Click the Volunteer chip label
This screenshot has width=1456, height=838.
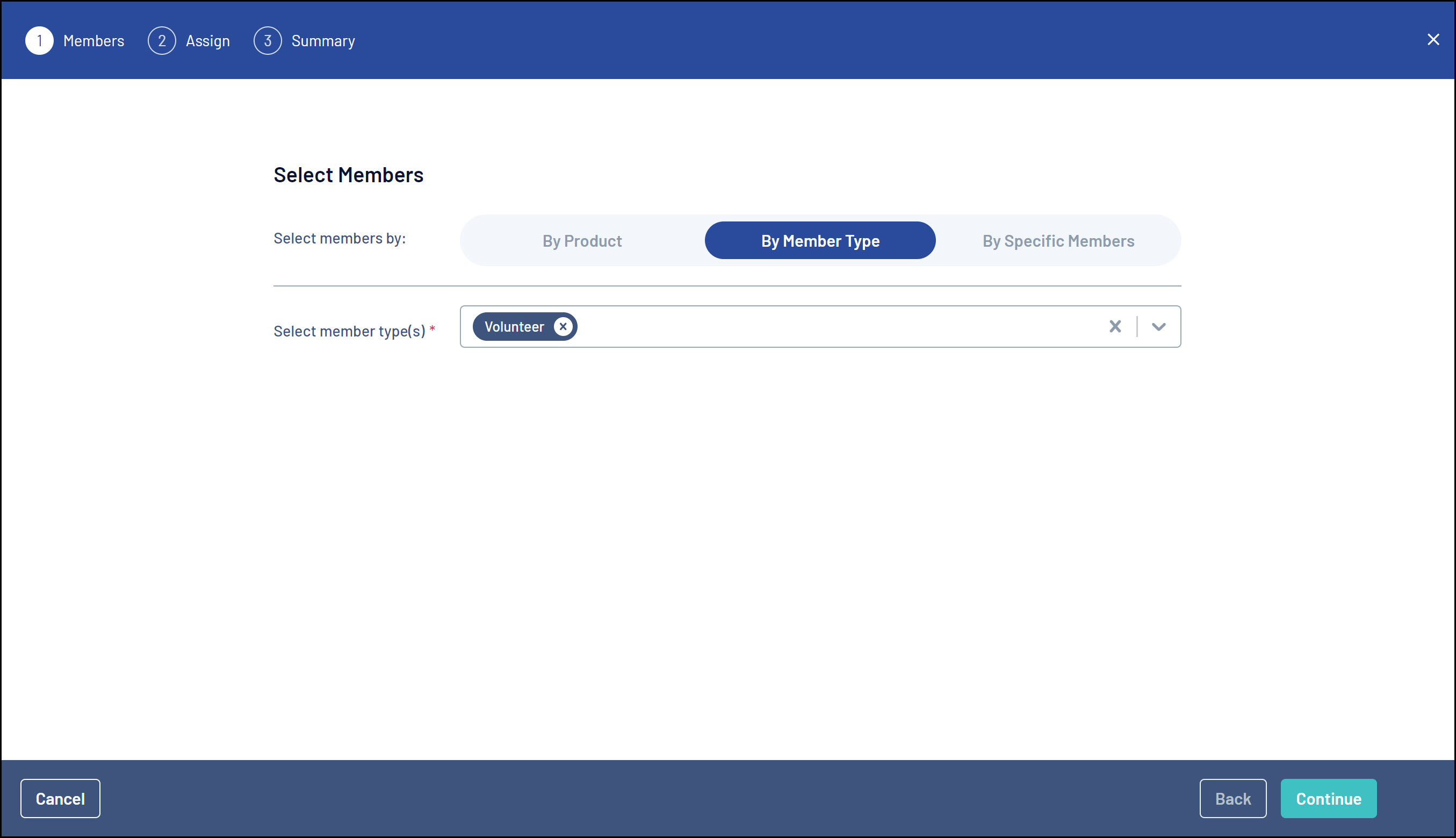pyautogui.click(x=514, y=327)
